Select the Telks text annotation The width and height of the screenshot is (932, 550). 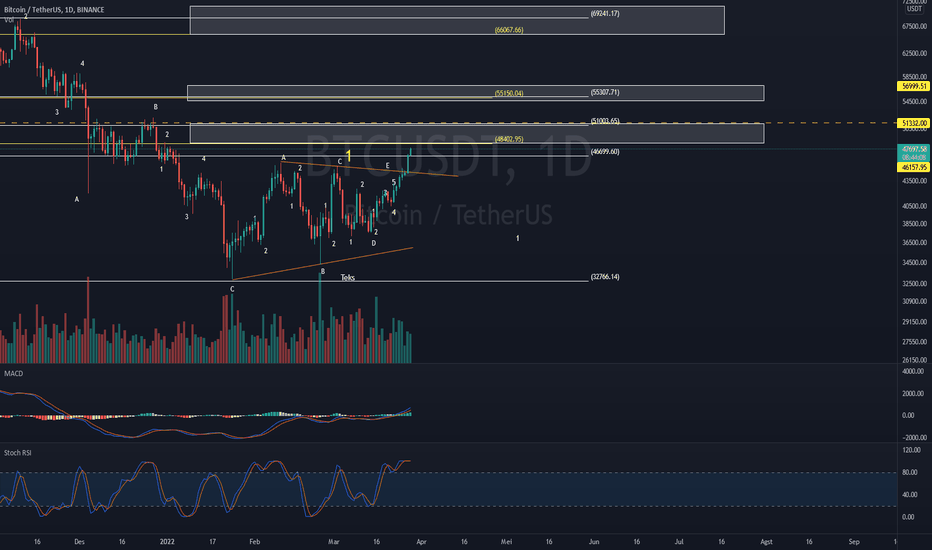348,278
